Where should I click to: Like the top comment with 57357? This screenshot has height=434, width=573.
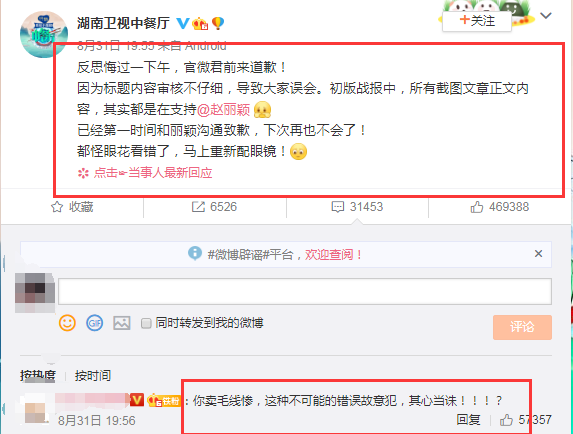[x=506, y=420]
